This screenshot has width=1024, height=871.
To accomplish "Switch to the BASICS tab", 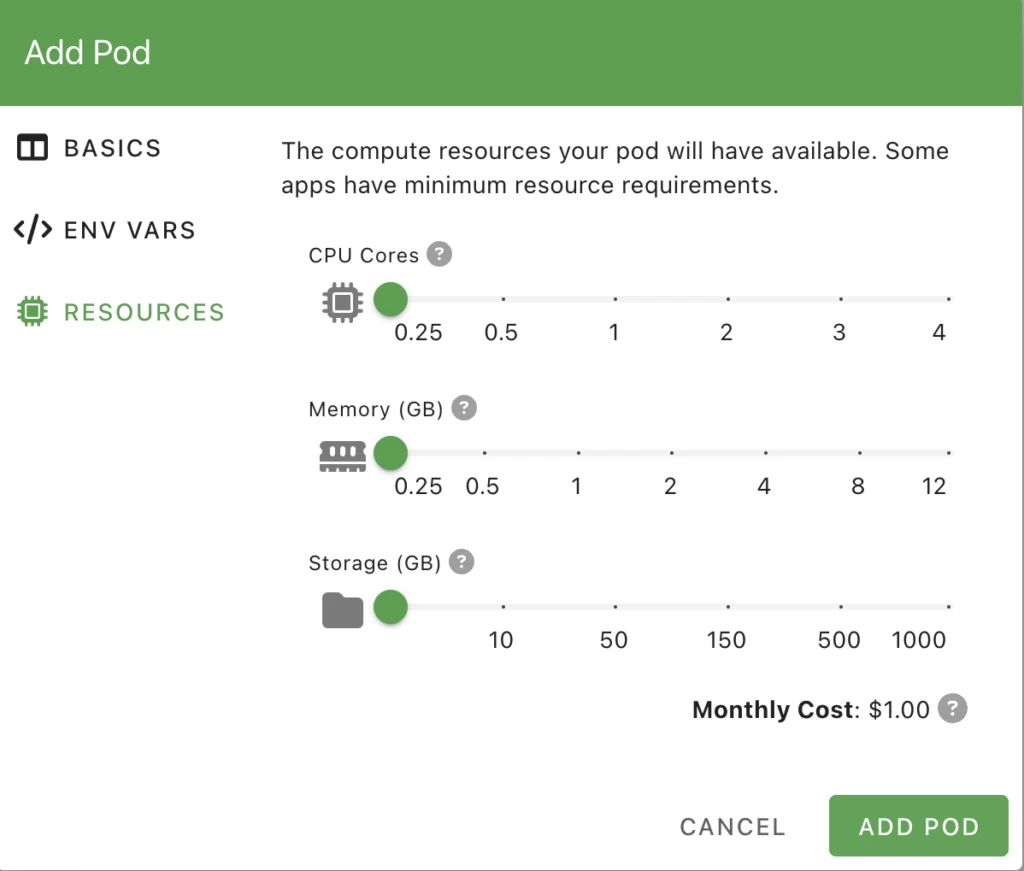I will pyautogui.click(x=112, y=149).
